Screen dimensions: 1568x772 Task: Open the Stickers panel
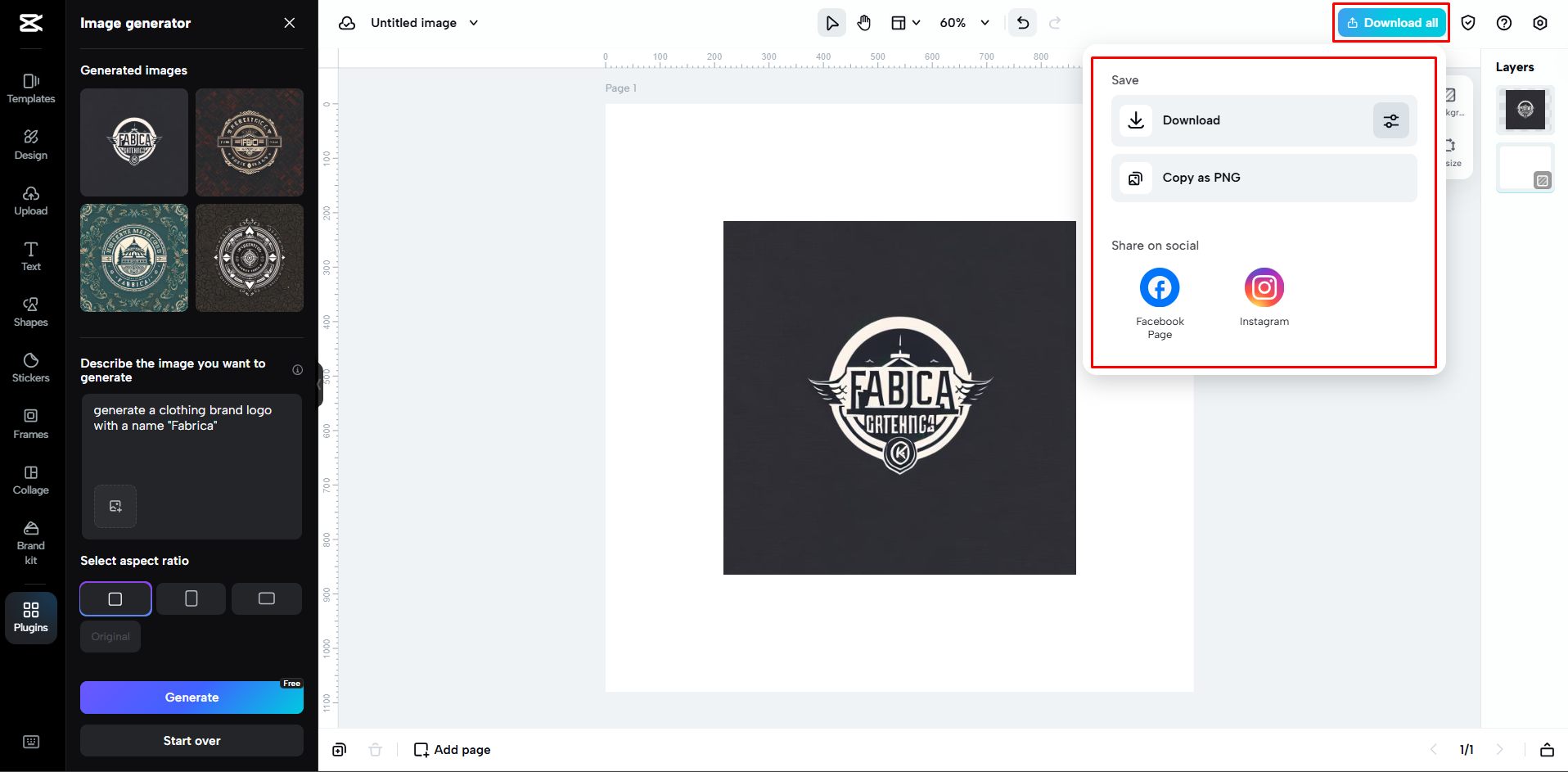pyautogui.click(x=30, y=367)
